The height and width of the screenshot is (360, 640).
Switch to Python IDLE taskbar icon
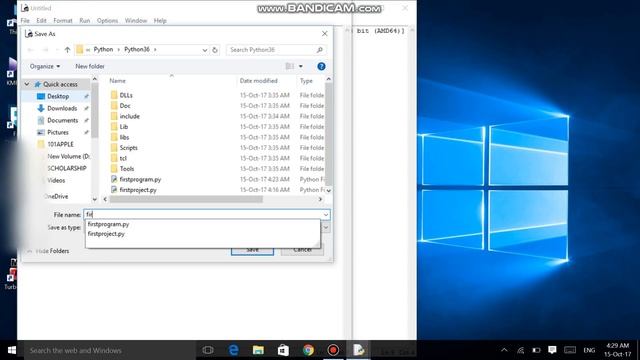point(358,350)
